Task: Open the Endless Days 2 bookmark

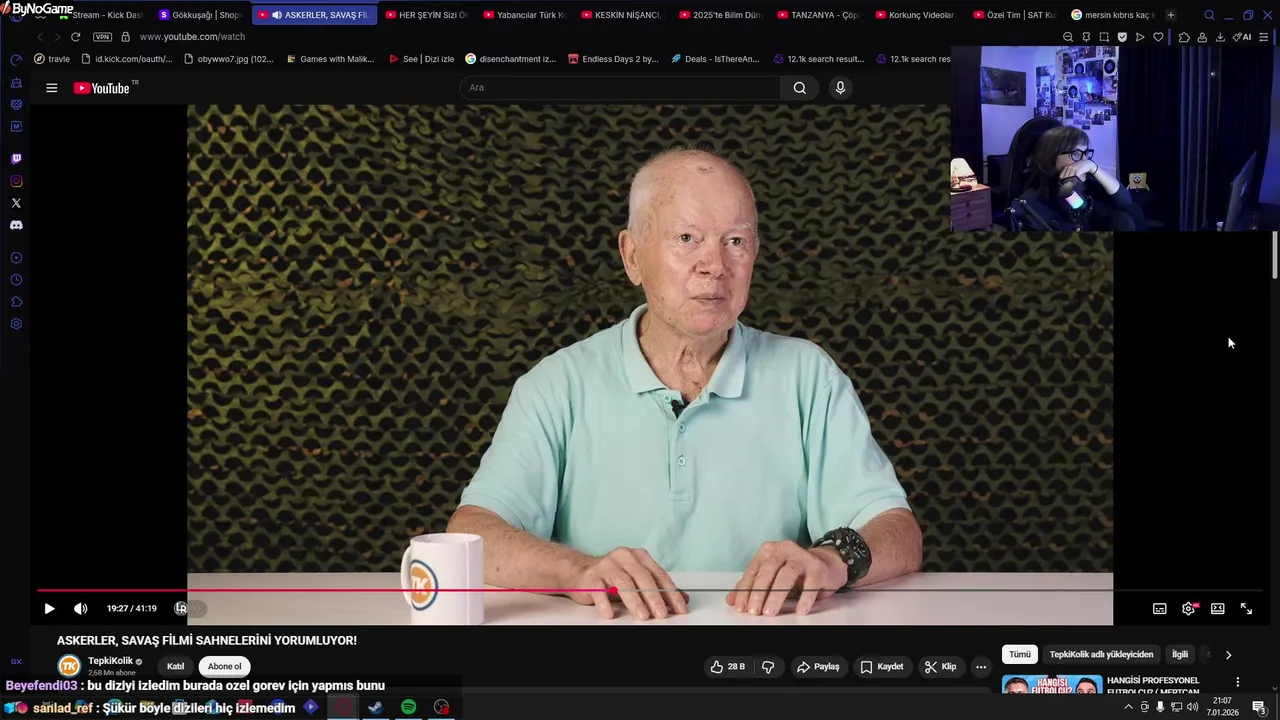Action: (x=613, y=59)
